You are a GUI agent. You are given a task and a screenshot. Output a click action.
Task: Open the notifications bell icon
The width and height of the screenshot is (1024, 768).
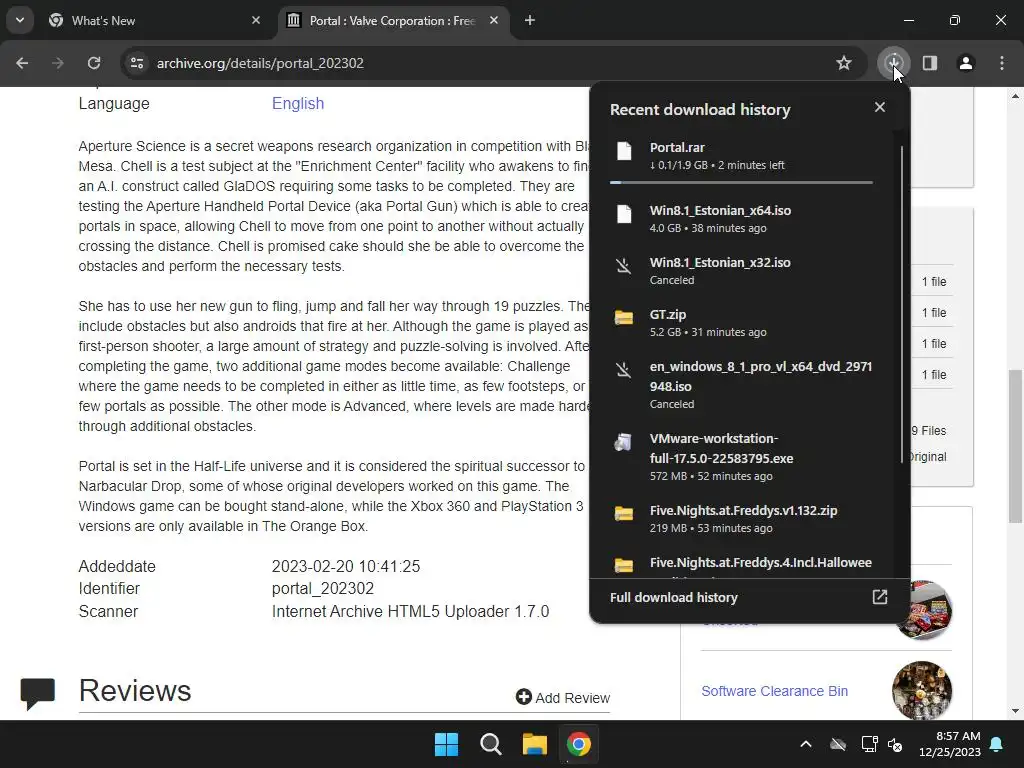point(997,744)
